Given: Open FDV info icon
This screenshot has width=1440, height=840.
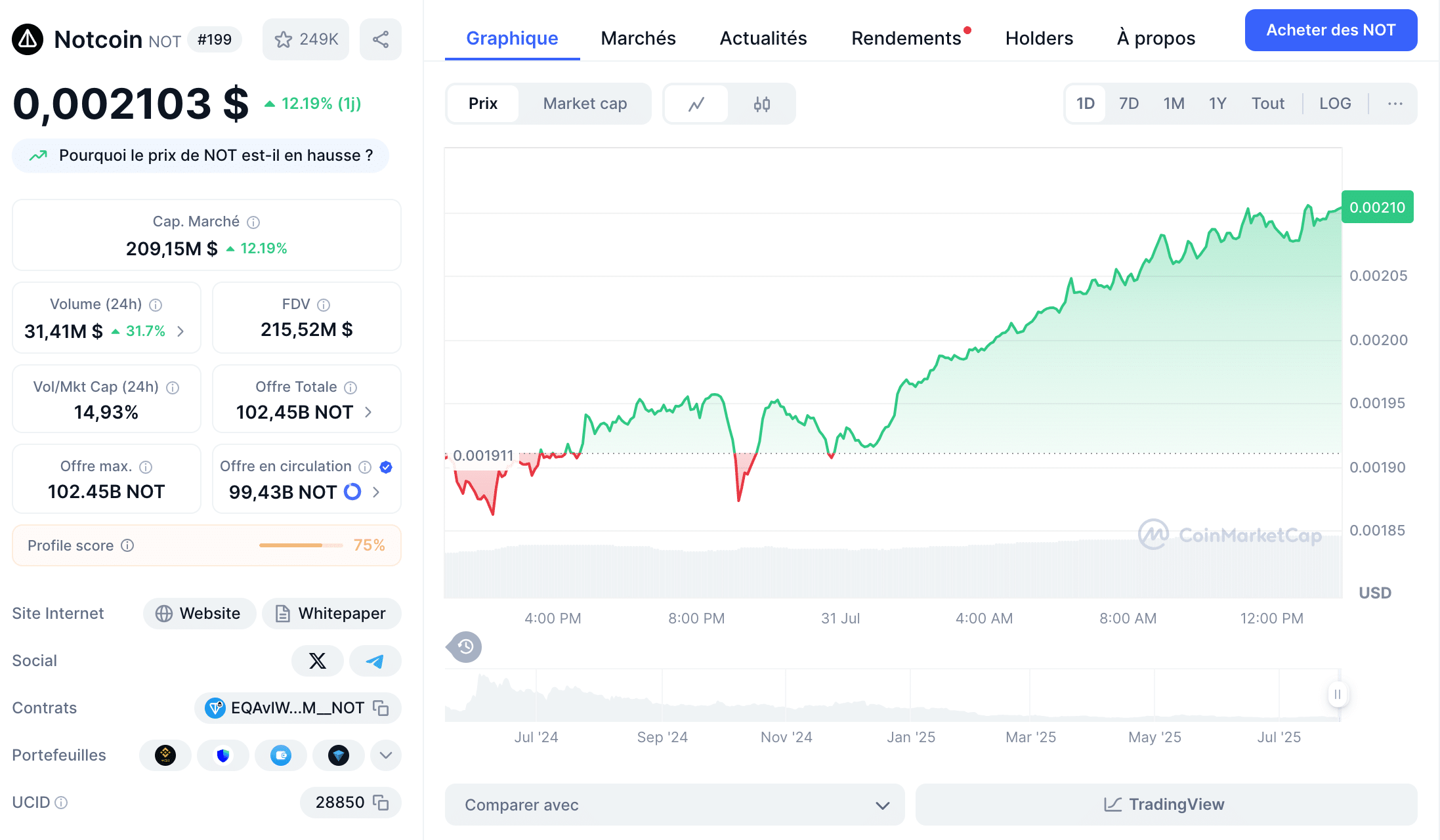Looking at the screenshot, I should tap(324, 305).
